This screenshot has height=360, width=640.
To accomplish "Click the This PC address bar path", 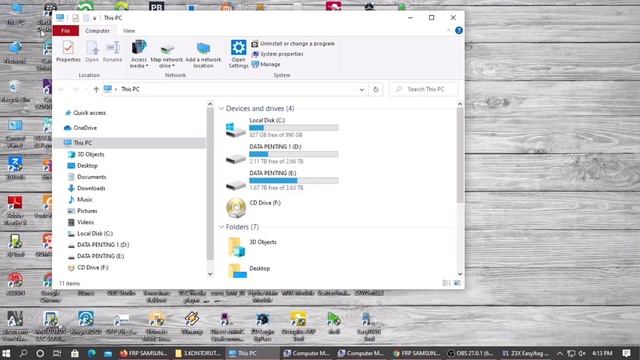I will pos(130,89).
